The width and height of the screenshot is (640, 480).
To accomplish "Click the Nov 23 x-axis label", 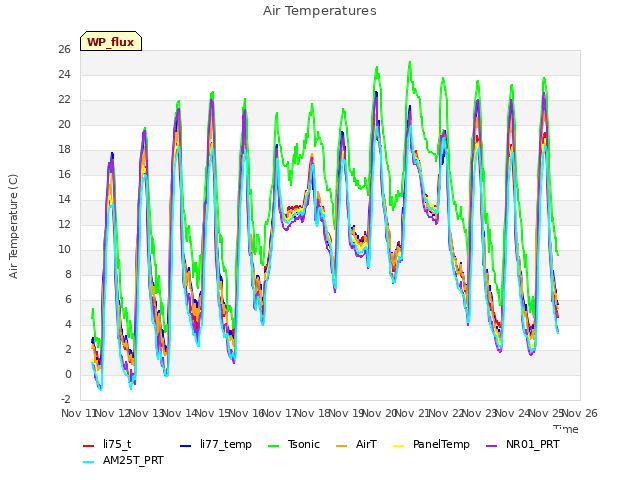I will pos(479,413).
